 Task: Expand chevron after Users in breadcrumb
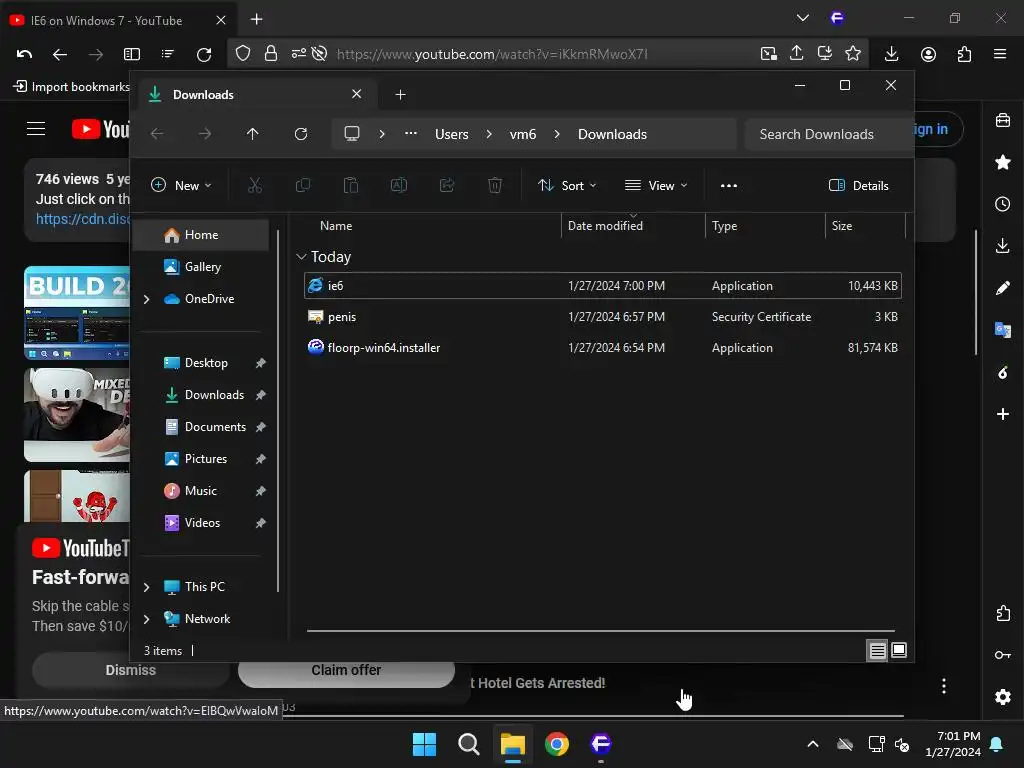tap(489, 134)
